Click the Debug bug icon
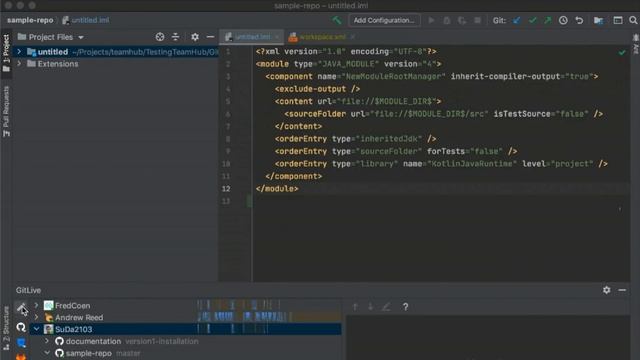 pyautogui.click(x=447, y=20)
